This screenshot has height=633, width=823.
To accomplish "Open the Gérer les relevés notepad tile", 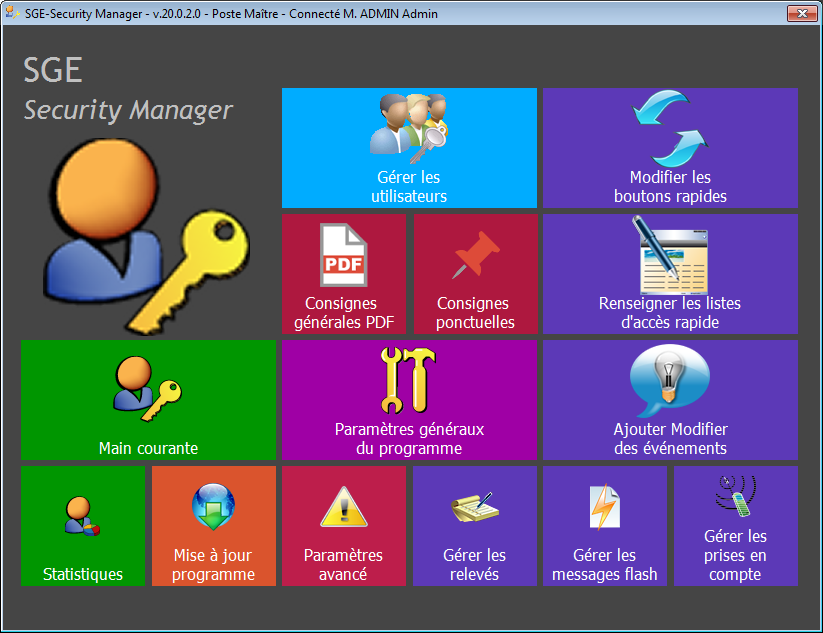I will click(x=475, y=525).
